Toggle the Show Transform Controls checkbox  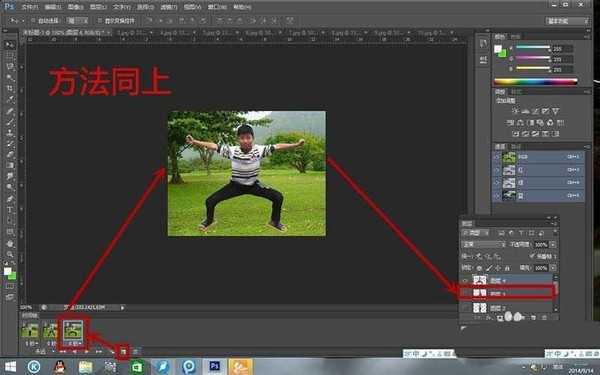coord(99,21)
